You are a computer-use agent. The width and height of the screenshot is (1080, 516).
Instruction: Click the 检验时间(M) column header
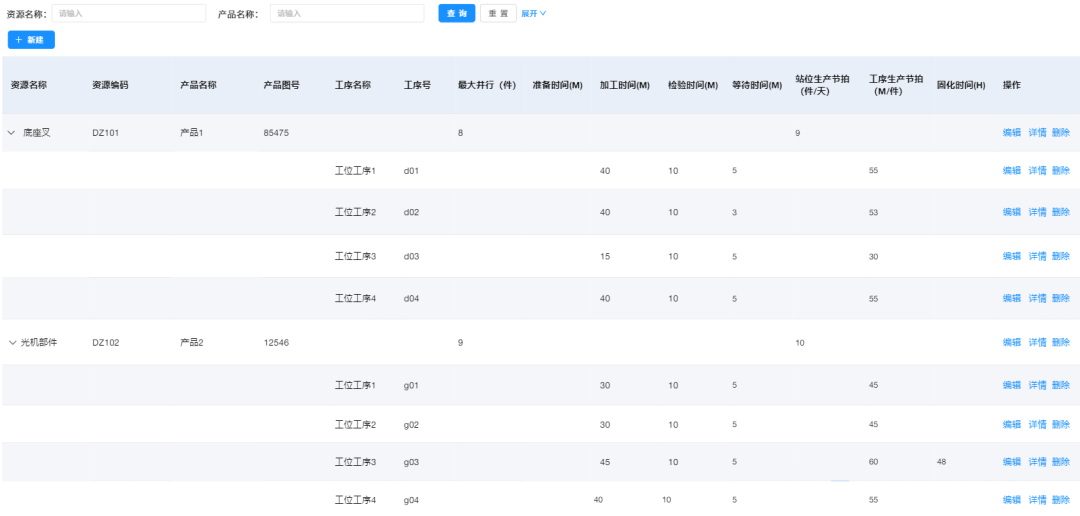(x=693, y=85)
